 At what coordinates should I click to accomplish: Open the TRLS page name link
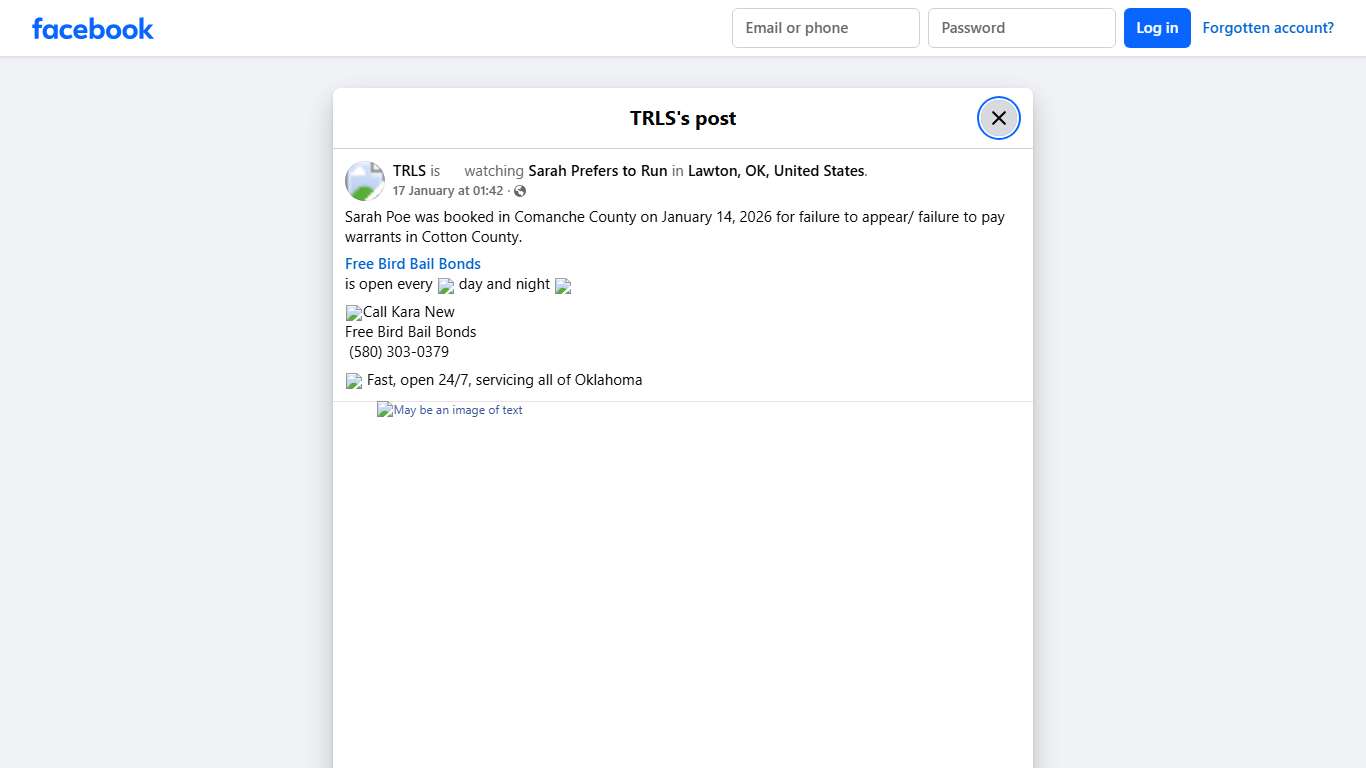click(x=409, y=171)
